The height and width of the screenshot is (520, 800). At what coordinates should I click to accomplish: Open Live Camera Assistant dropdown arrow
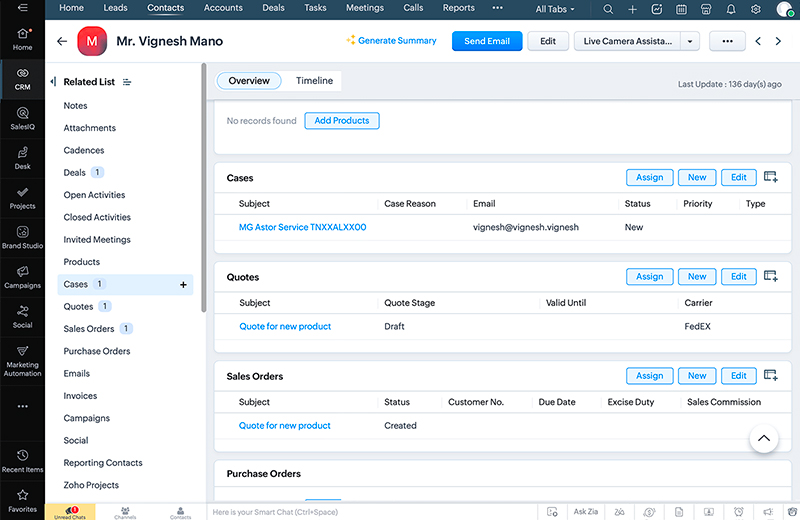690,41
